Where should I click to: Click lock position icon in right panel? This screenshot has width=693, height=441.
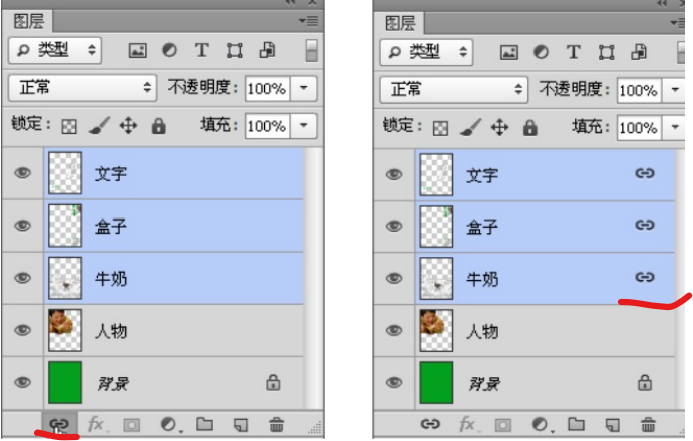click(x=500, y=127)
